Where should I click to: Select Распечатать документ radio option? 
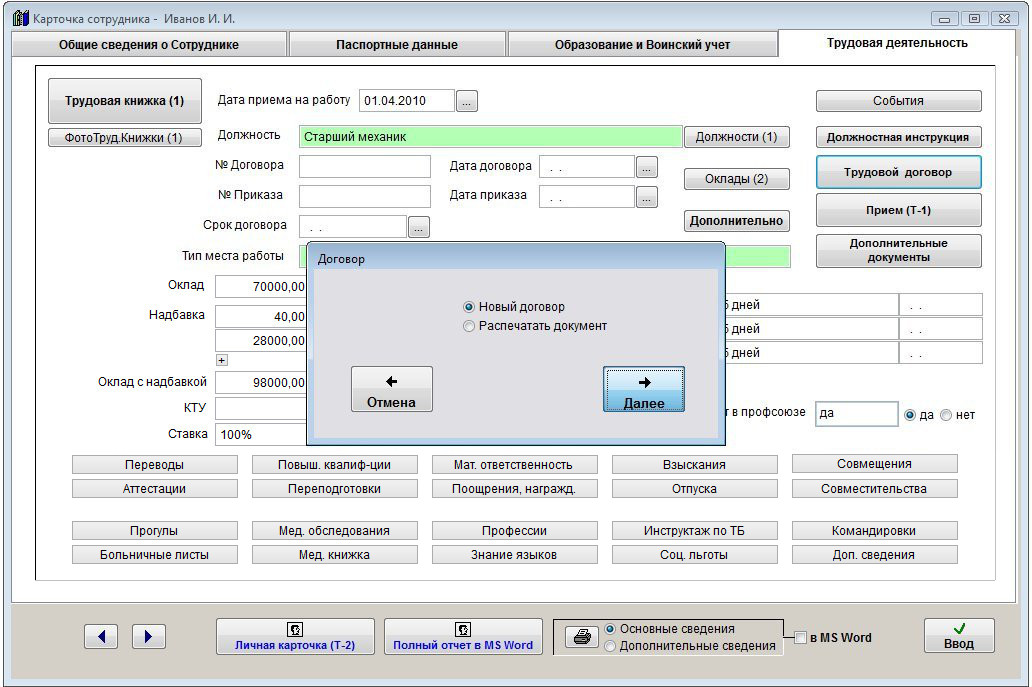469,326
